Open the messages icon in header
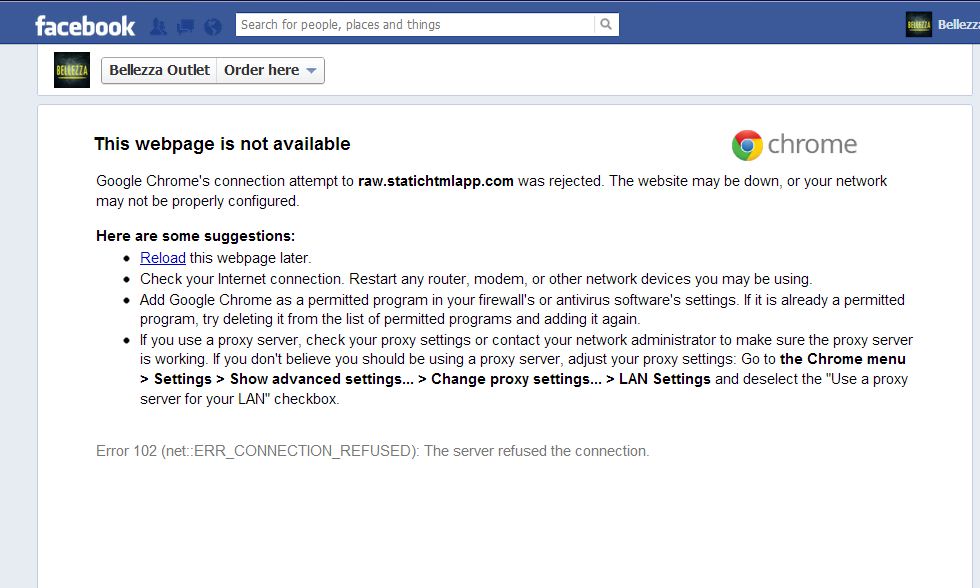This screenshot has height=588, width=980. (184, 26)
